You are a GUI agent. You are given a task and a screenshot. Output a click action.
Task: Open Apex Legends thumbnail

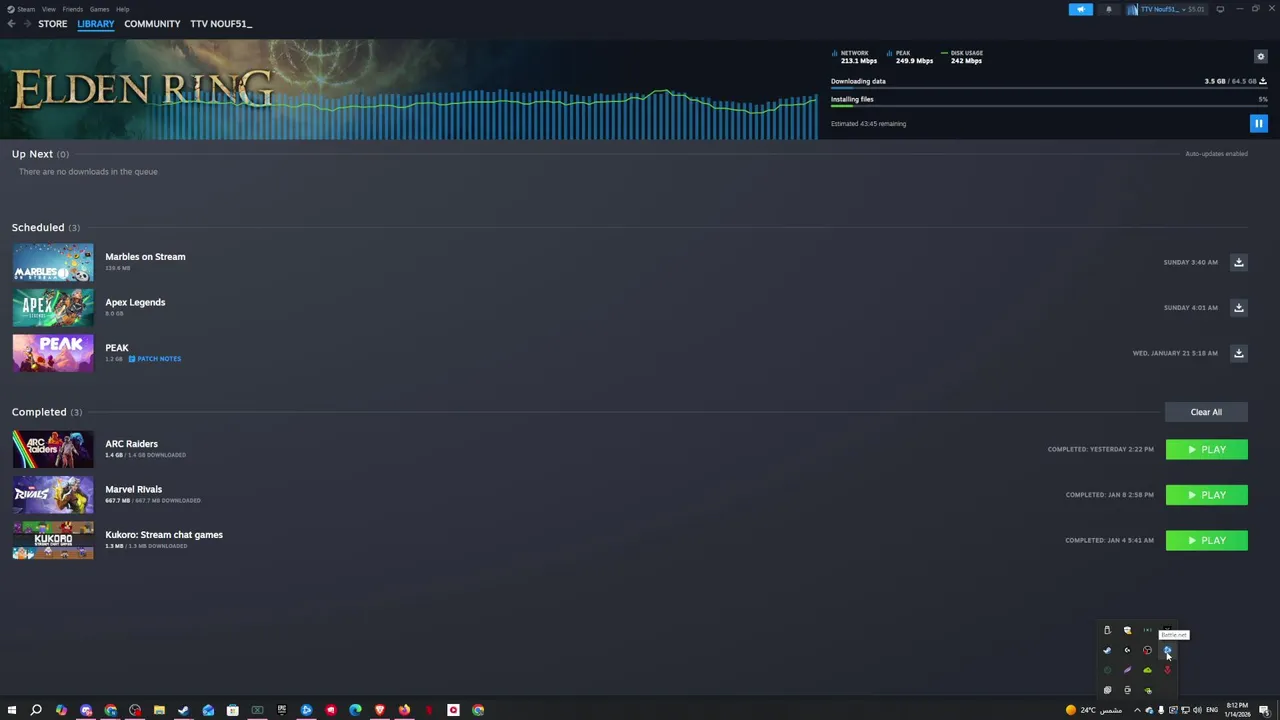53,308
